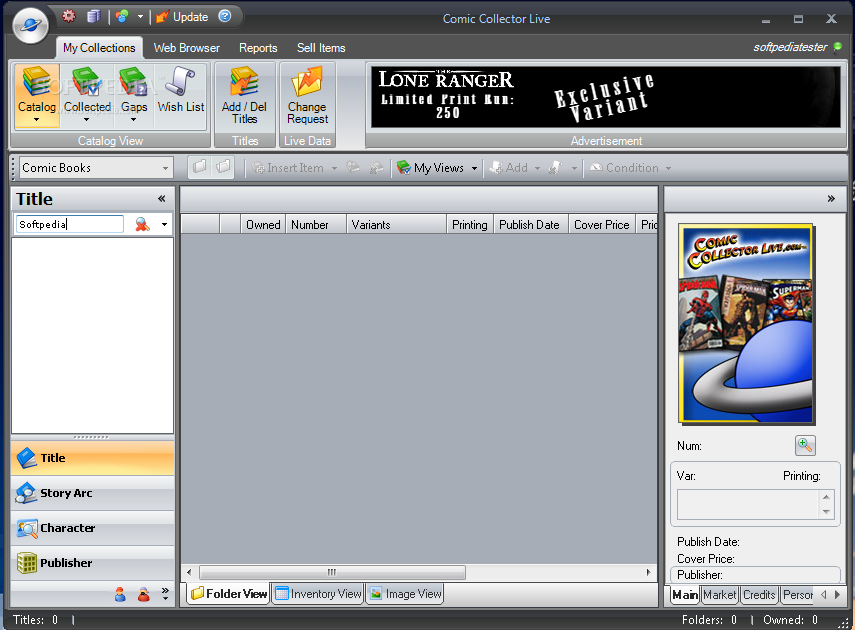Open the Reports tab
The image size is (855, 630).
click(x=258, y=48)
